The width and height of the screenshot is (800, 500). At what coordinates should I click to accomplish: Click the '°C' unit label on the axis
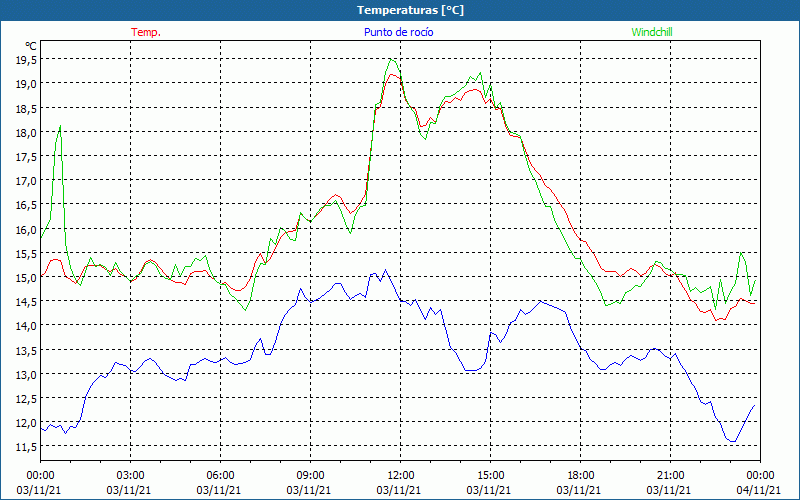coord(30,46)
